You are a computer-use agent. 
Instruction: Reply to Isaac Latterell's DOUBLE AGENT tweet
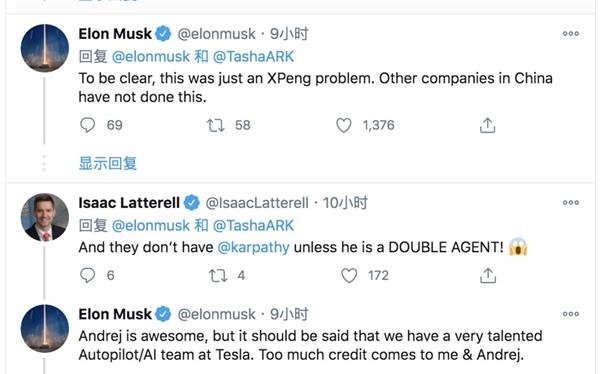87,275
